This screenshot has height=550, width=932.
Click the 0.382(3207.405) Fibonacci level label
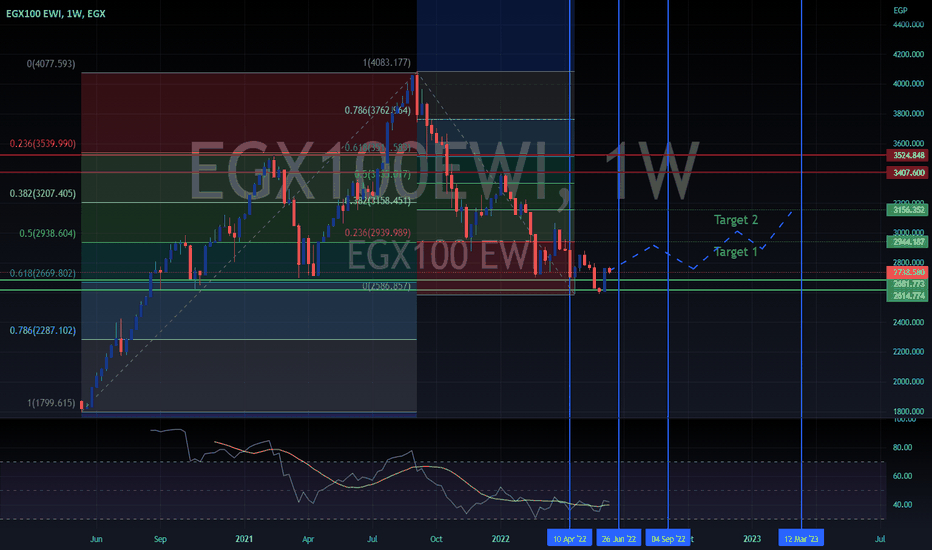(x=43, y=194)
